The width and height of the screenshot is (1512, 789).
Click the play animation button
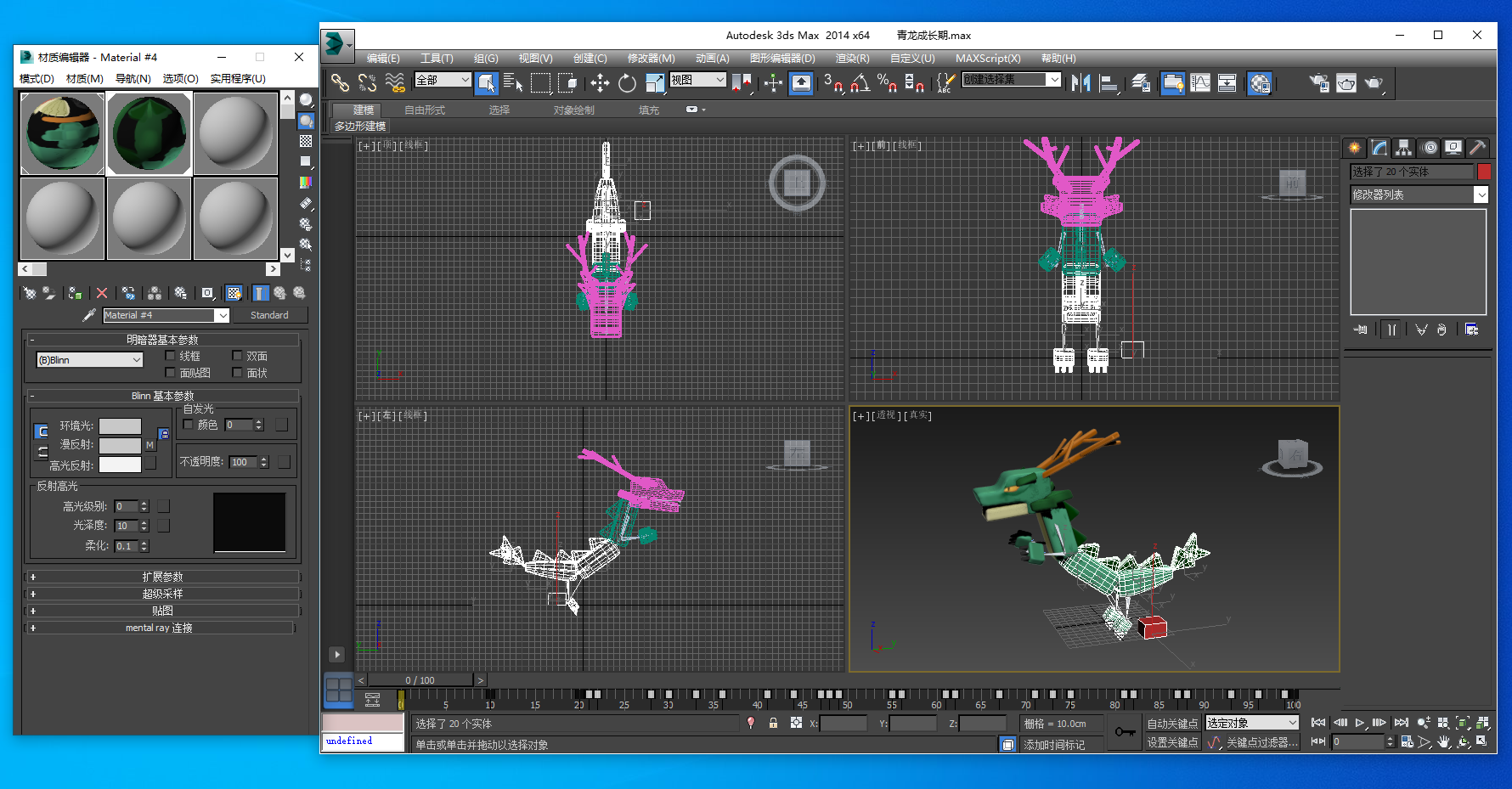[1360, 723]
